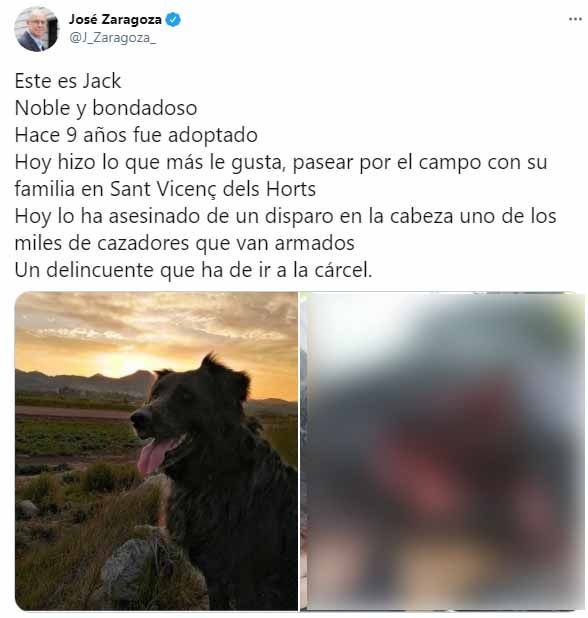Screen dimensions: 588x618
Task: Select the line "Este es Jack"
Action: [68, 81]
